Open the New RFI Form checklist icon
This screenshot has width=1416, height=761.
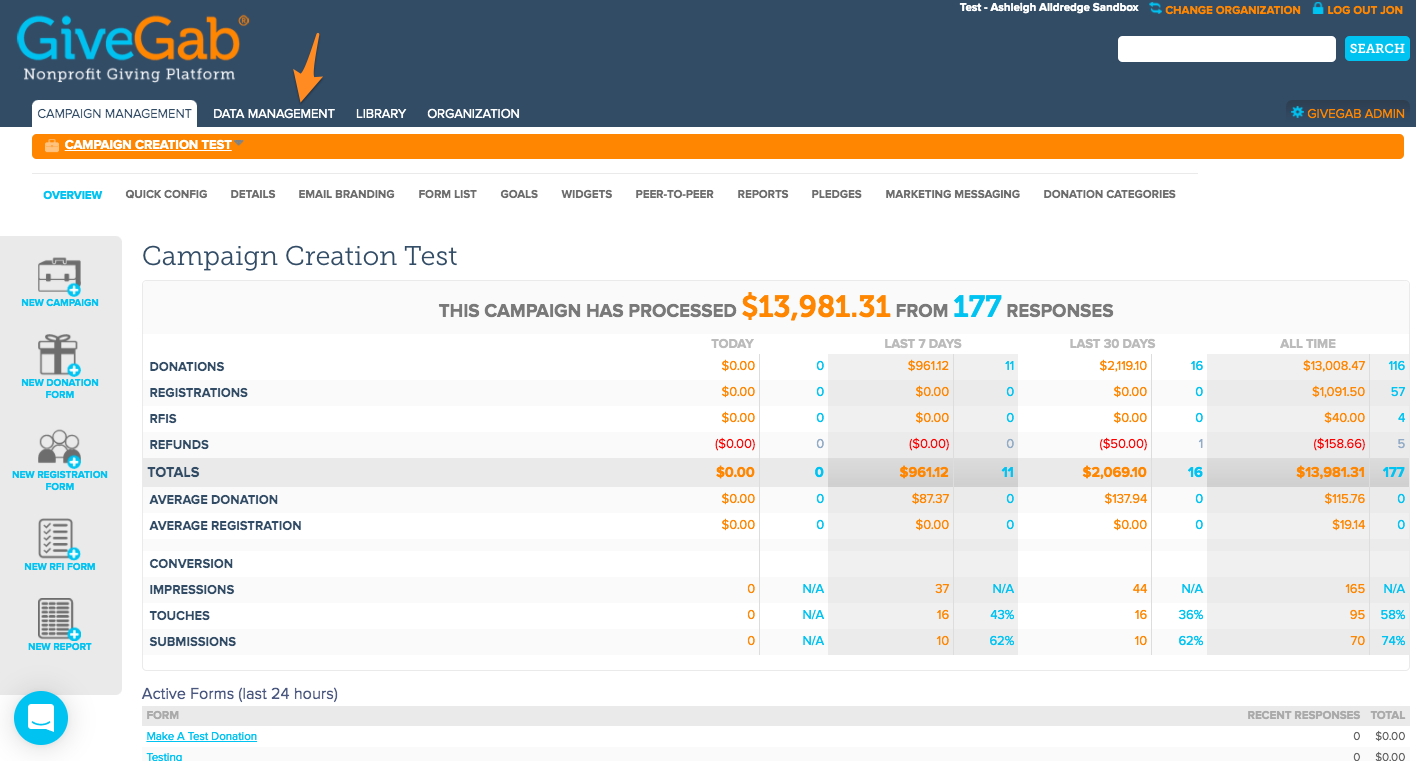[59, 539]
